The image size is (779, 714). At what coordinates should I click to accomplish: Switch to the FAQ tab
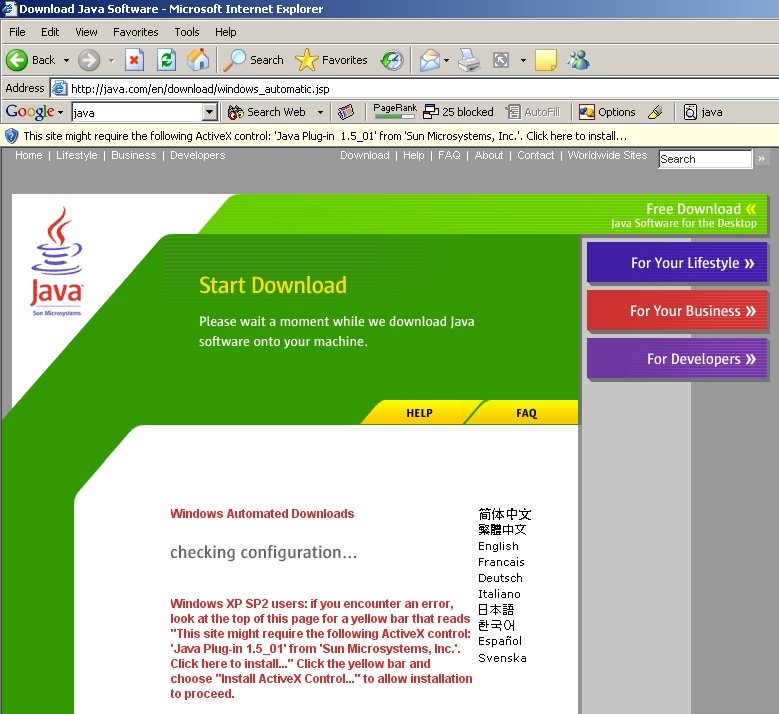[526, 413]
